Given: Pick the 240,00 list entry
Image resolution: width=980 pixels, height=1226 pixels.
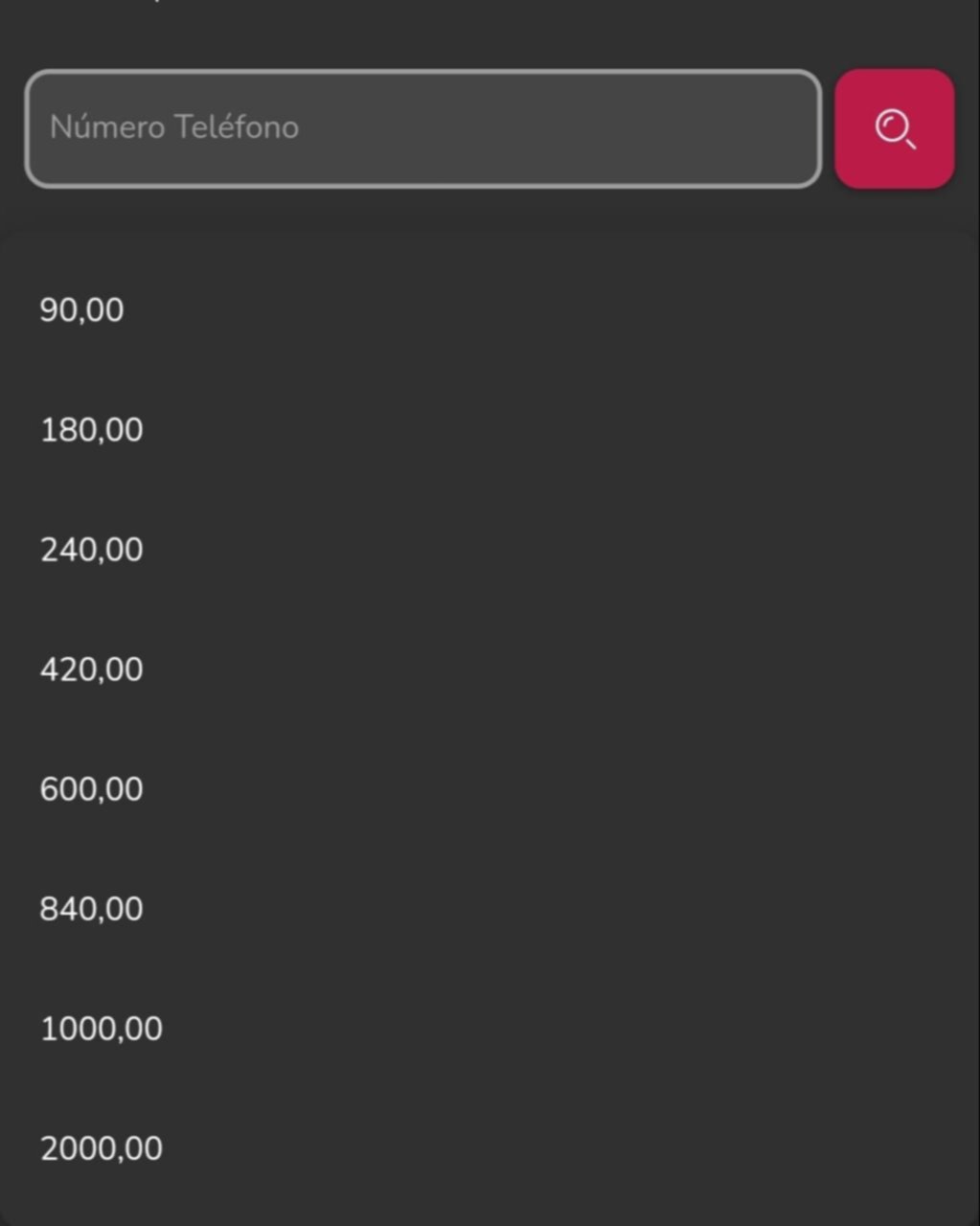Looking at the screenshot, I should (x=490, y=550).
